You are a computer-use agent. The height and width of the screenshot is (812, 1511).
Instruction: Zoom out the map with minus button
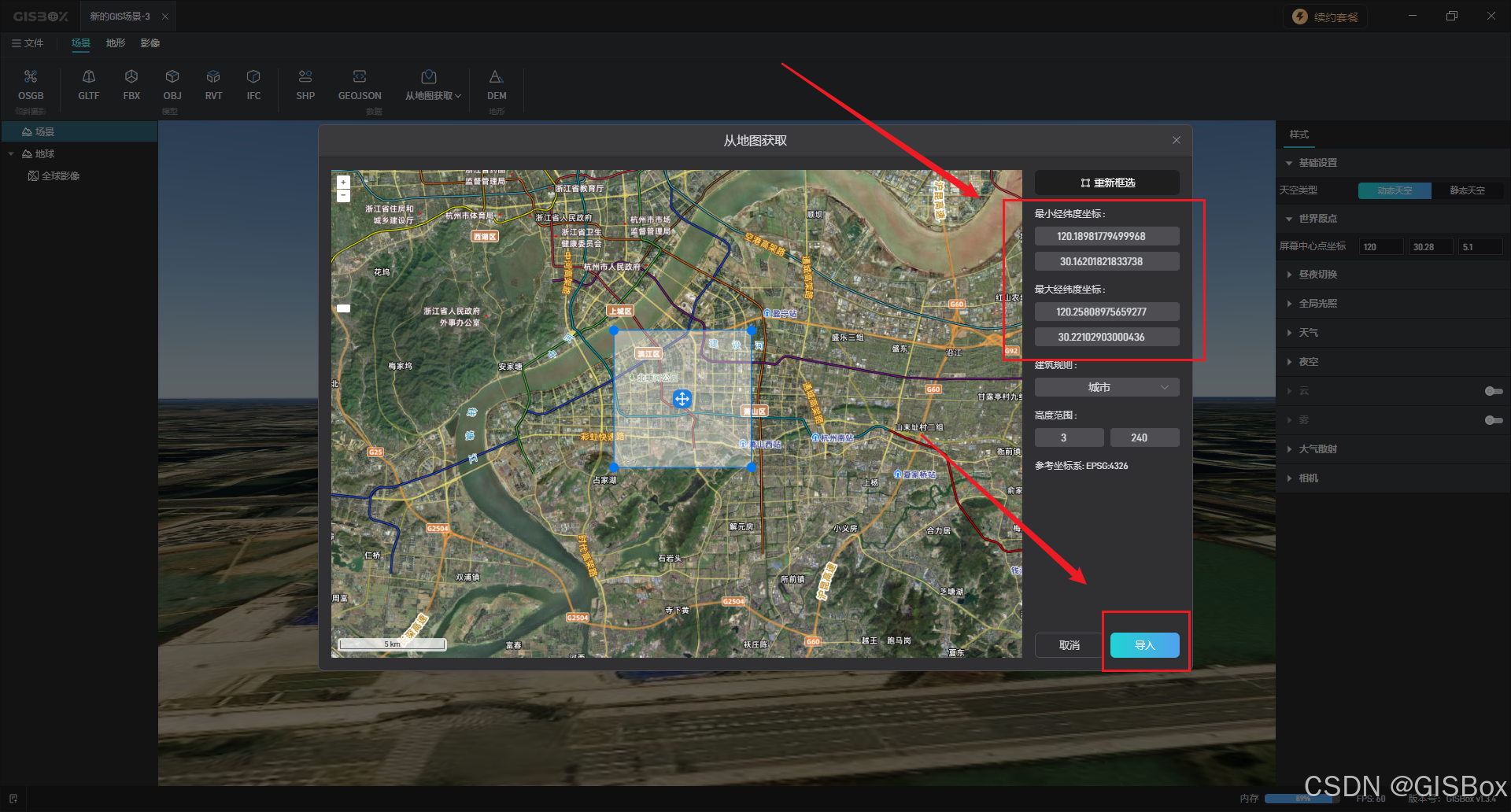[343, 195]
